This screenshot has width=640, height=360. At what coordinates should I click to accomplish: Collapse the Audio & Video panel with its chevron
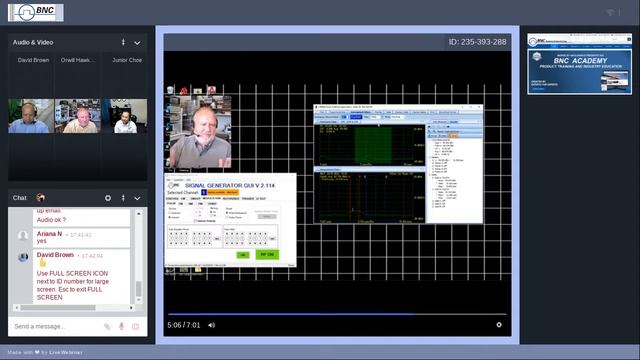[x=137, y=42]
